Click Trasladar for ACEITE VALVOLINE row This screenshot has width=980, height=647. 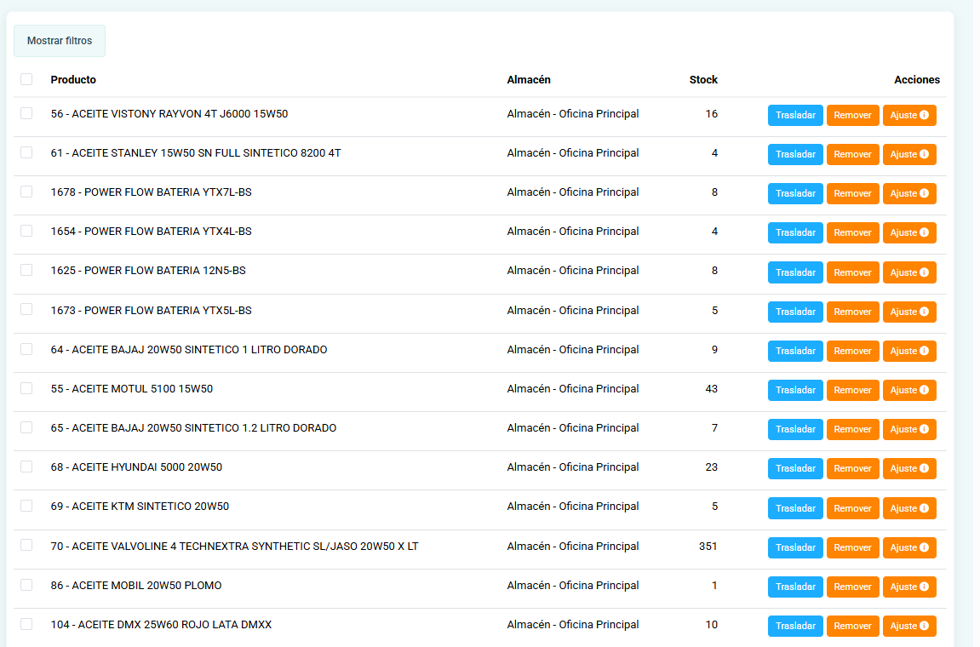click(x=795, y=548)
